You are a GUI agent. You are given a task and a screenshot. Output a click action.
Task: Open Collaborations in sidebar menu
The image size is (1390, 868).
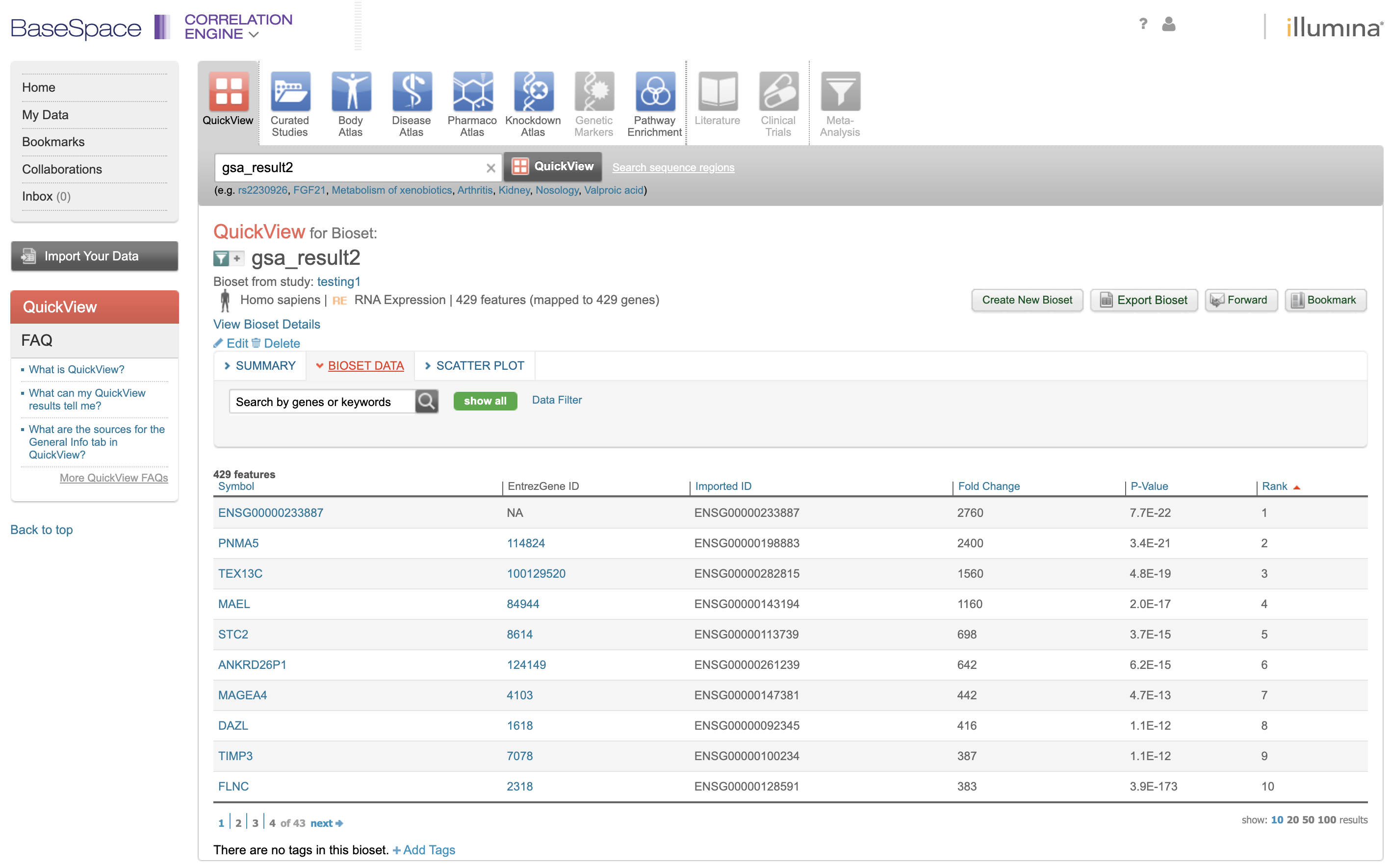[62, 169]
